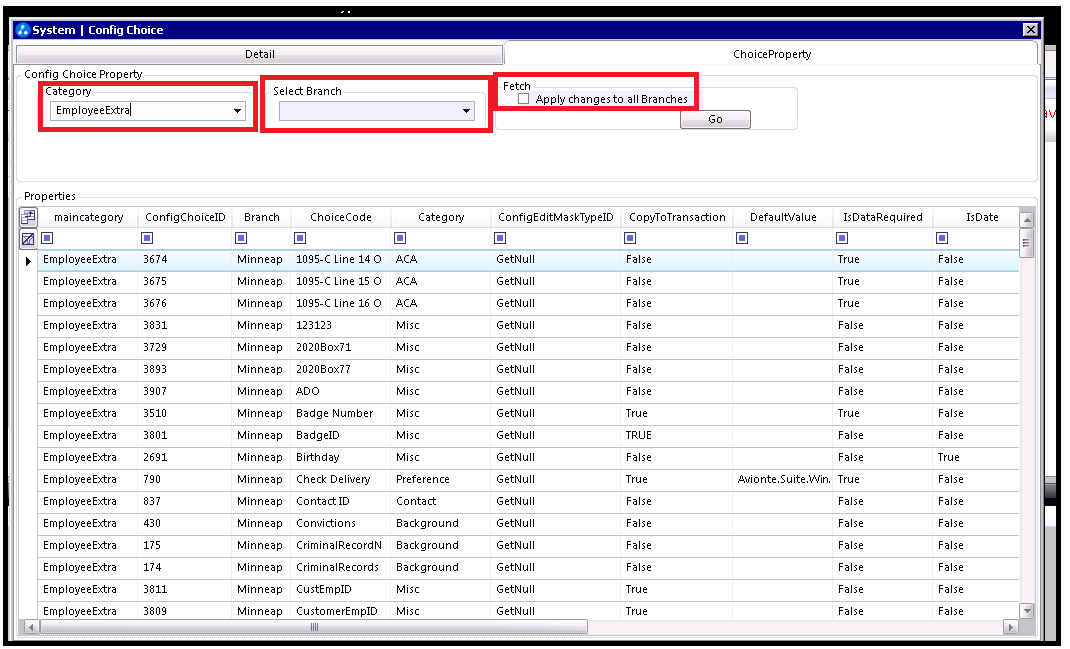Image resolution: width=1070 pixels, height=649 pixels.
Task: Select the '1095-C Line 16 O' cell
Action: [x=341, y=303]
